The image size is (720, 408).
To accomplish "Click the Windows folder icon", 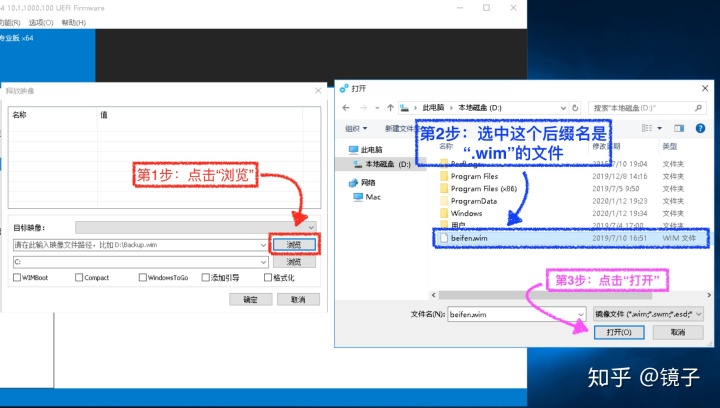I will coord(444,213).
